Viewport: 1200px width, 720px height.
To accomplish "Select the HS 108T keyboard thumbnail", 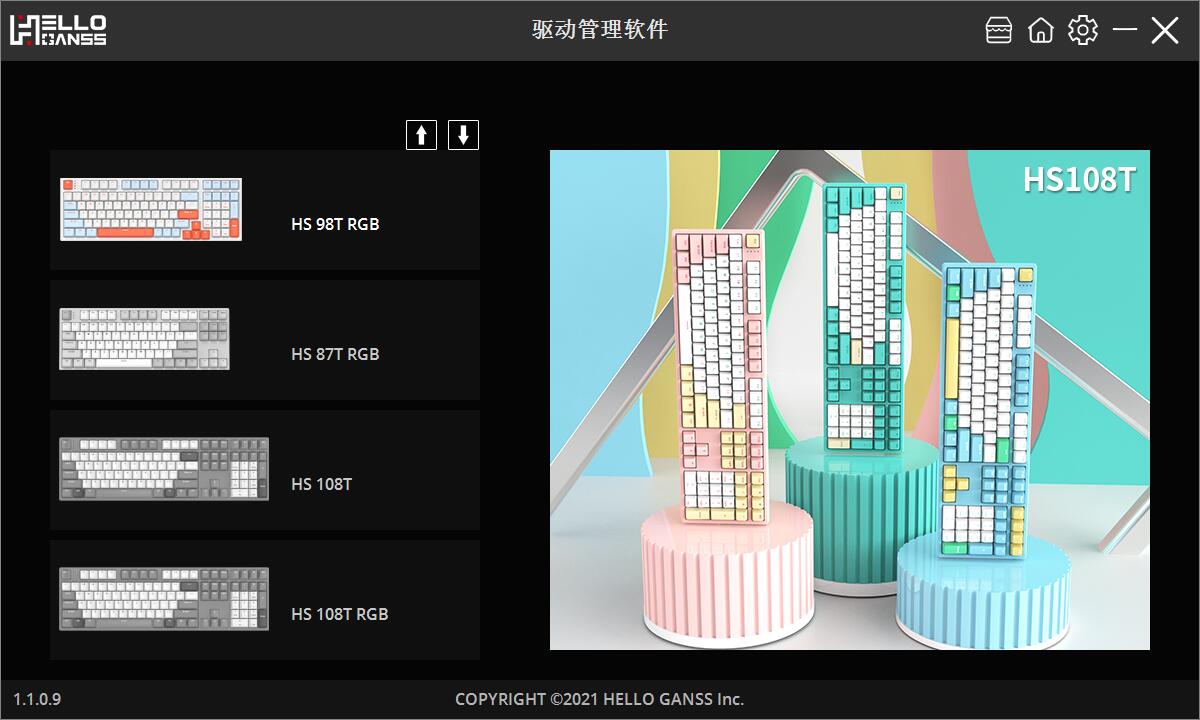I will tap(164, 469).
